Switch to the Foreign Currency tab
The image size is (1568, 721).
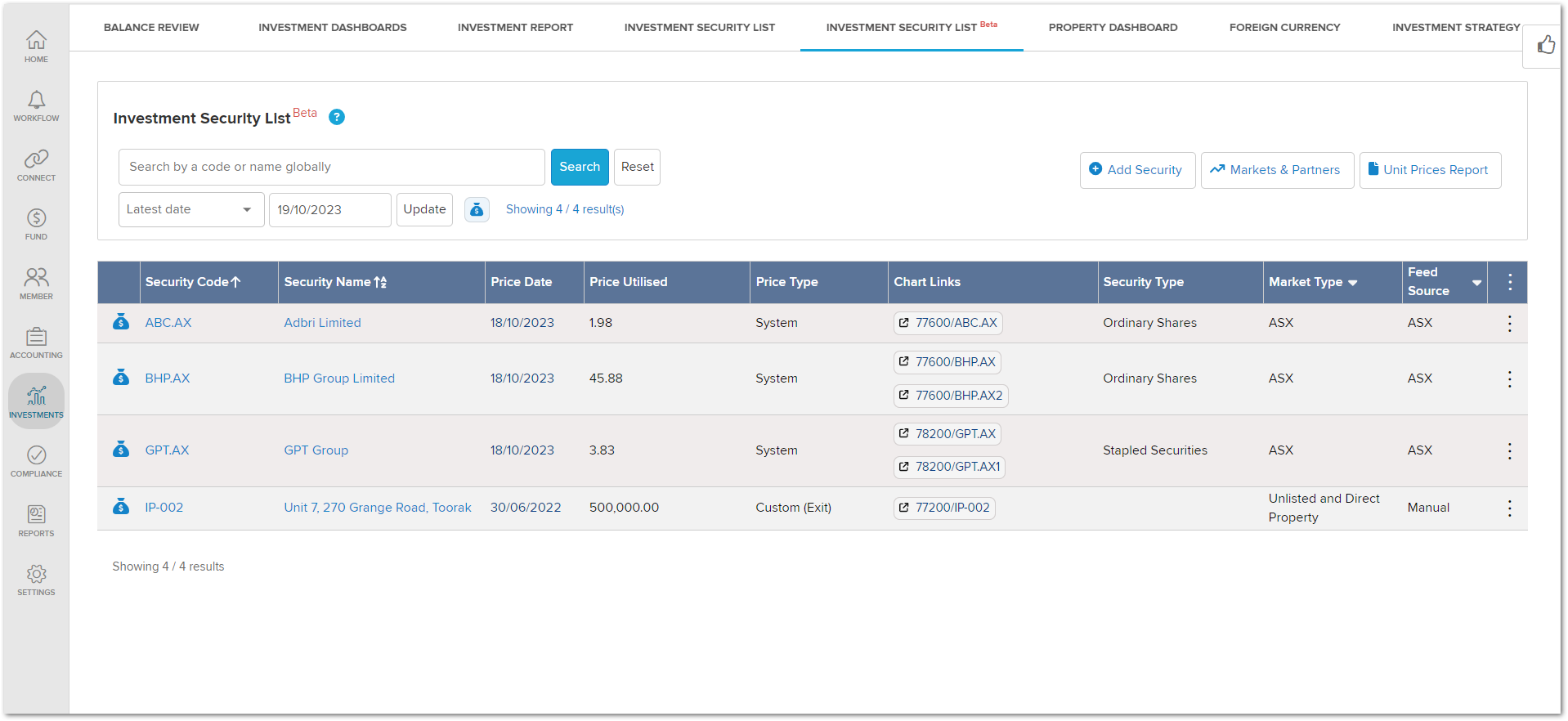tap(1284, 27)
